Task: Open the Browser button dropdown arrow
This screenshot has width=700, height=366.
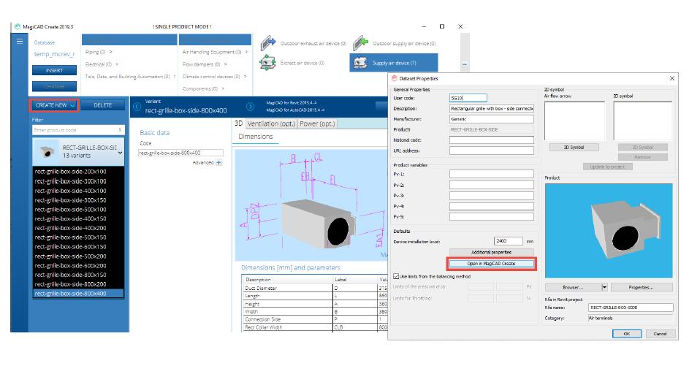Action: 604,287
